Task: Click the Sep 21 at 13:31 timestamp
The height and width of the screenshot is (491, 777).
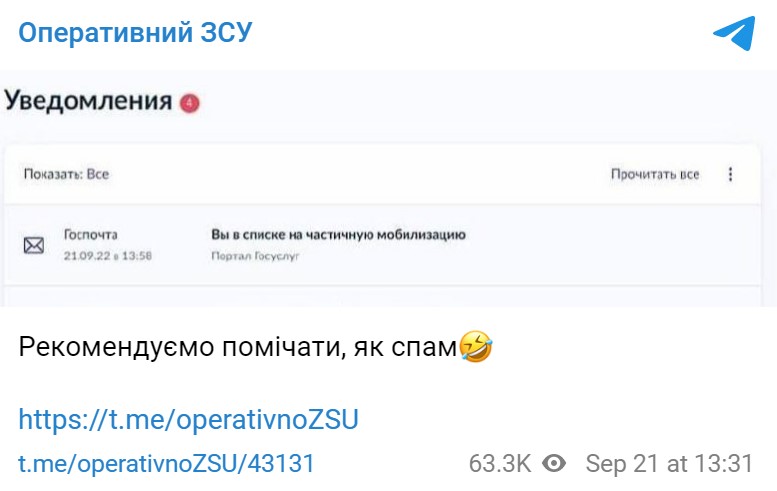Action: click(668, 464)
